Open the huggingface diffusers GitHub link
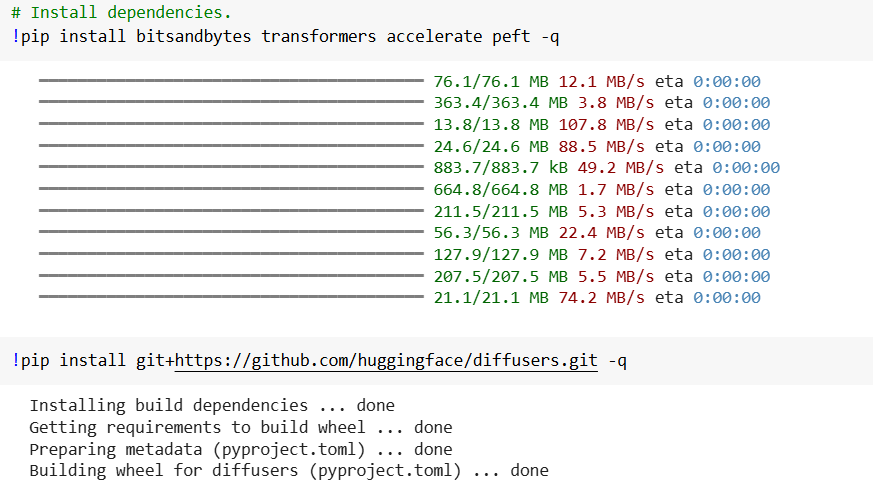Image resolution: width=873 pixels, height=491 pixels. tap(385, 360)
